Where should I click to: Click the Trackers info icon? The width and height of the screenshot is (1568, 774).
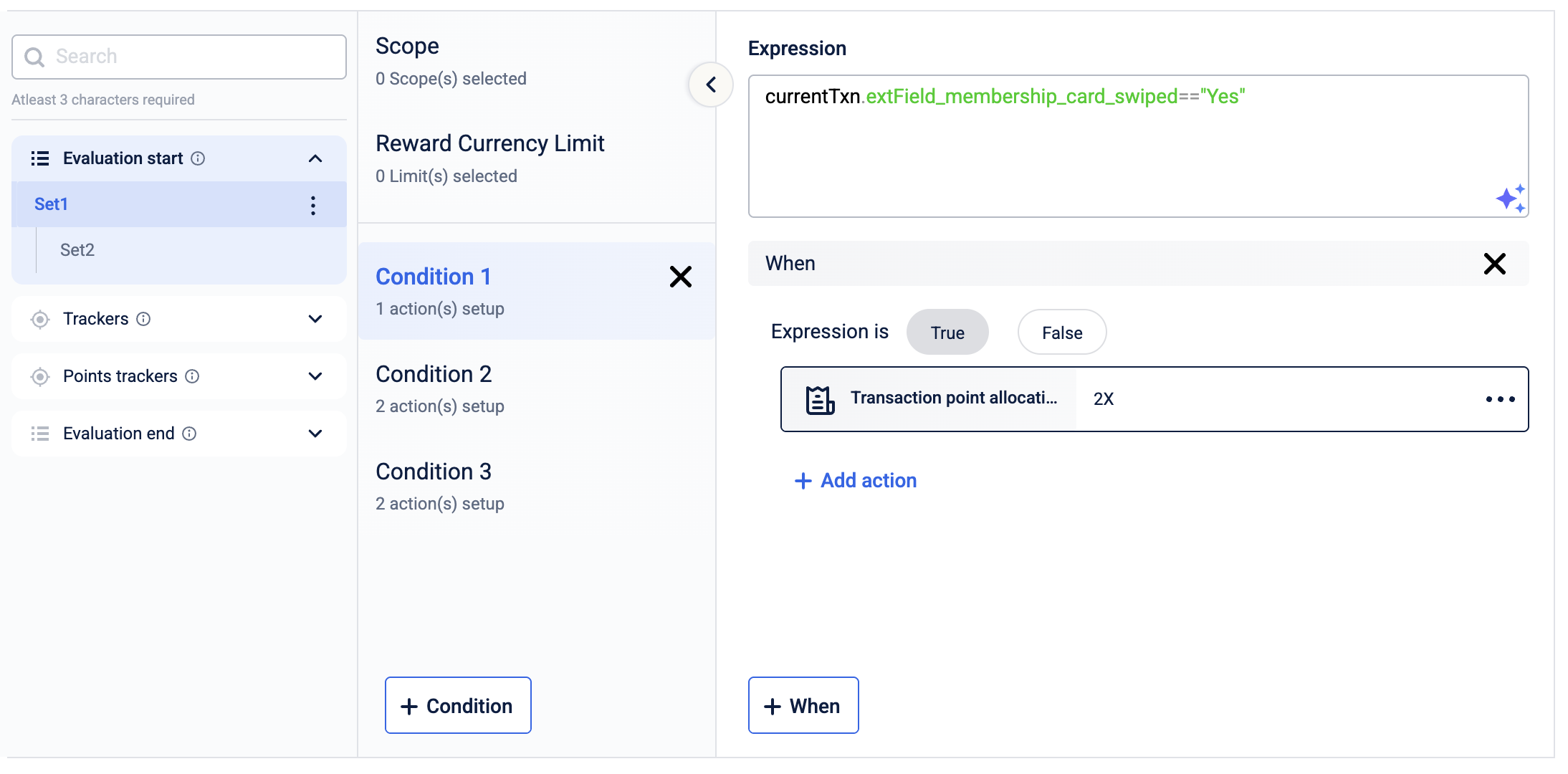(143, 319)
